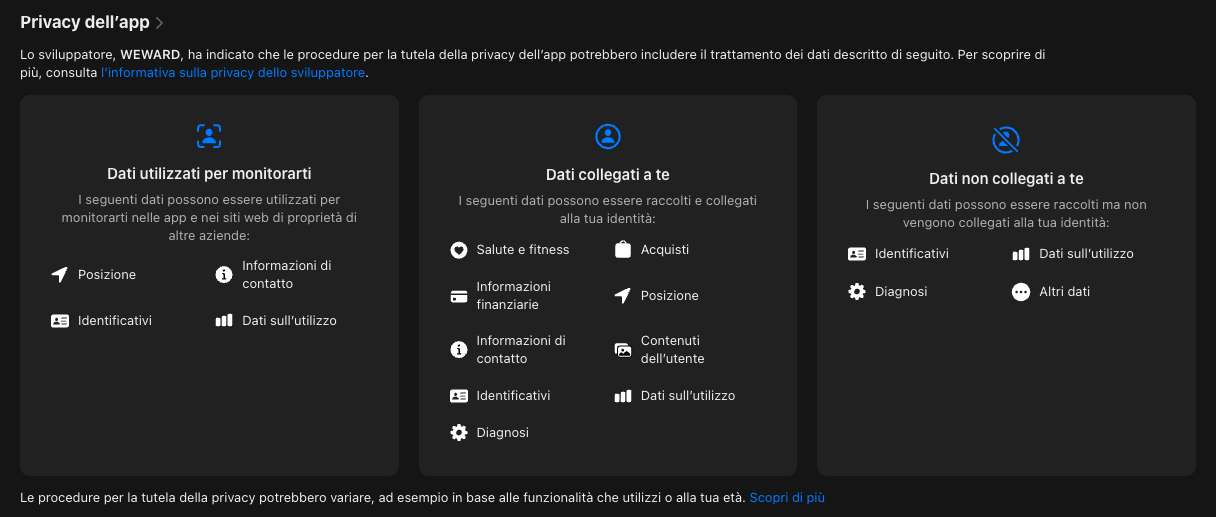Screen dimensions: 1216x517
Task: Click the profile icon above Dati collegati a te
Action: pos(607,136)
